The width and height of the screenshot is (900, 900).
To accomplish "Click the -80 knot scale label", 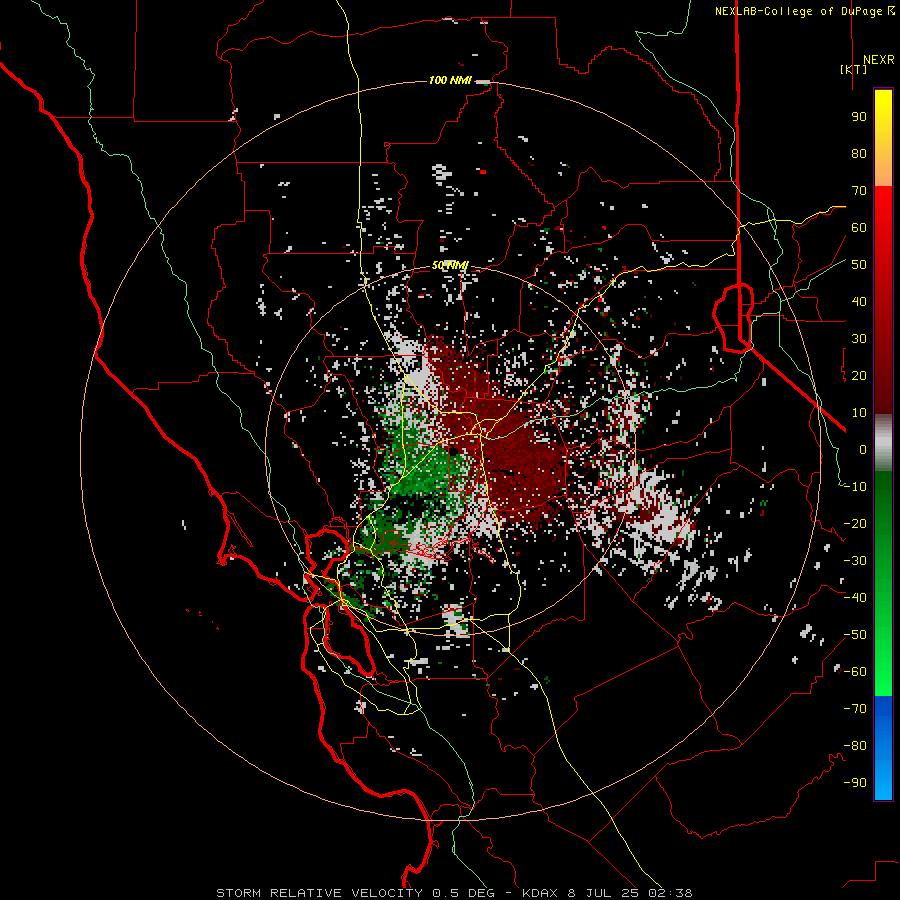I will tap(855, 746).
